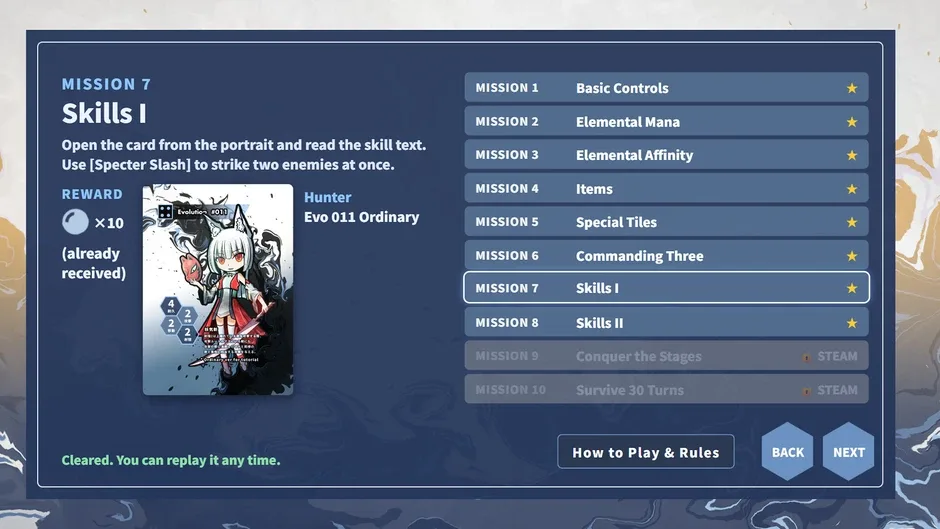This screenshot has width=940, height=529.
Task: Click the Hunter card name label
Action: click(327, 197)
